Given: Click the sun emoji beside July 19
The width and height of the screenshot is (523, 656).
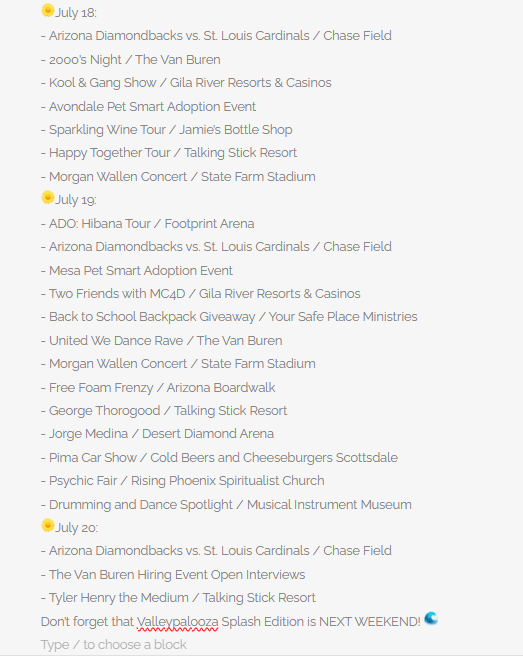Looking at the screenshot, I should pyautogui.click(x=48, y=197).
